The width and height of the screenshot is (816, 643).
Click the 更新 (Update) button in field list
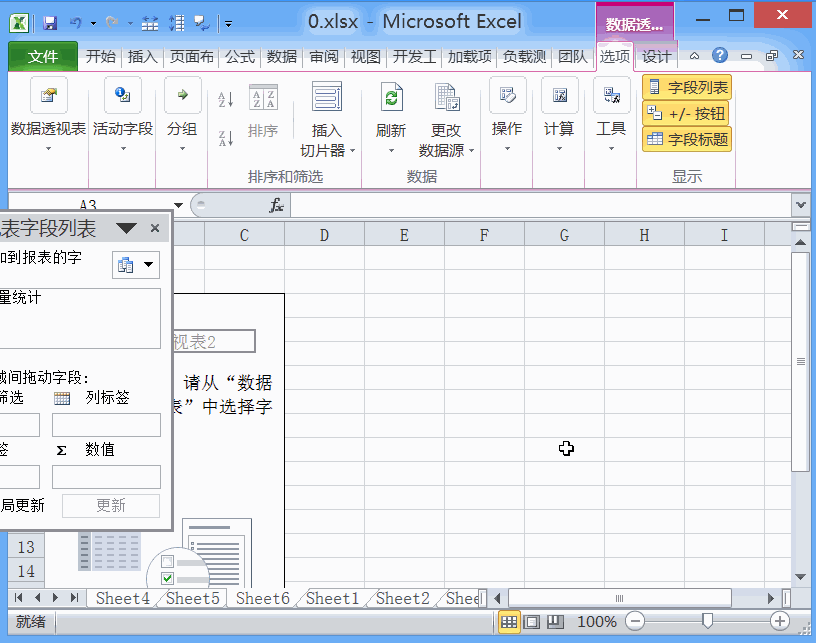pyautogui.click(x=110, y=505)
